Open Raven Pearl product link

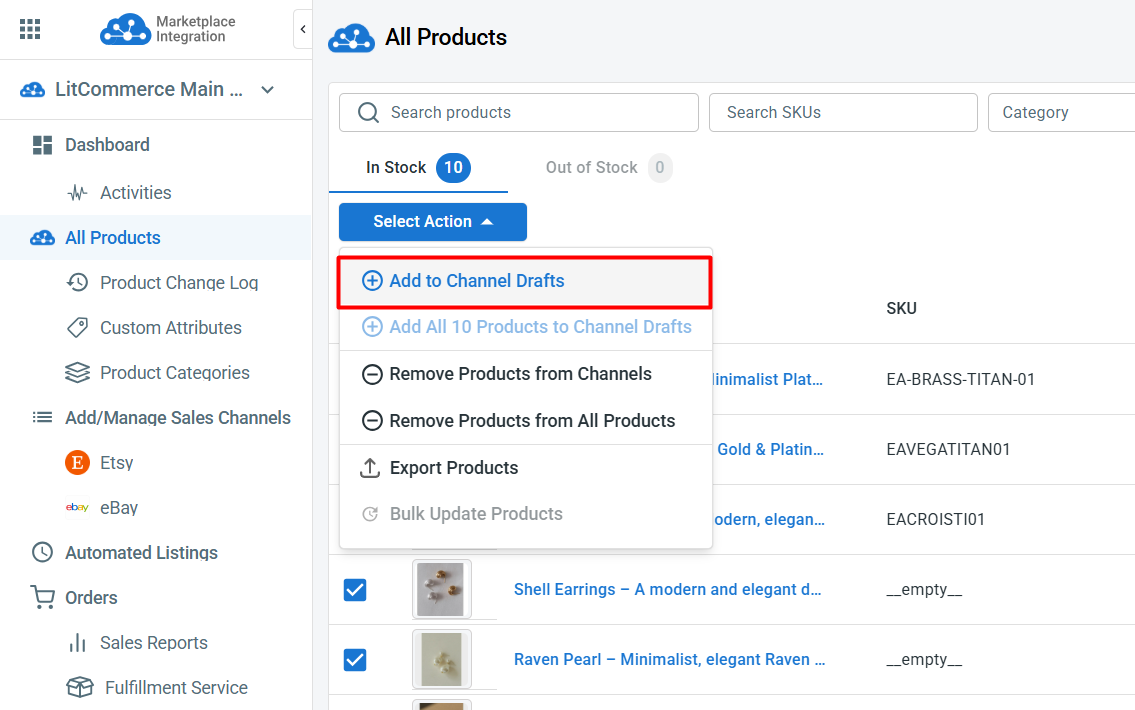point(670,659)
